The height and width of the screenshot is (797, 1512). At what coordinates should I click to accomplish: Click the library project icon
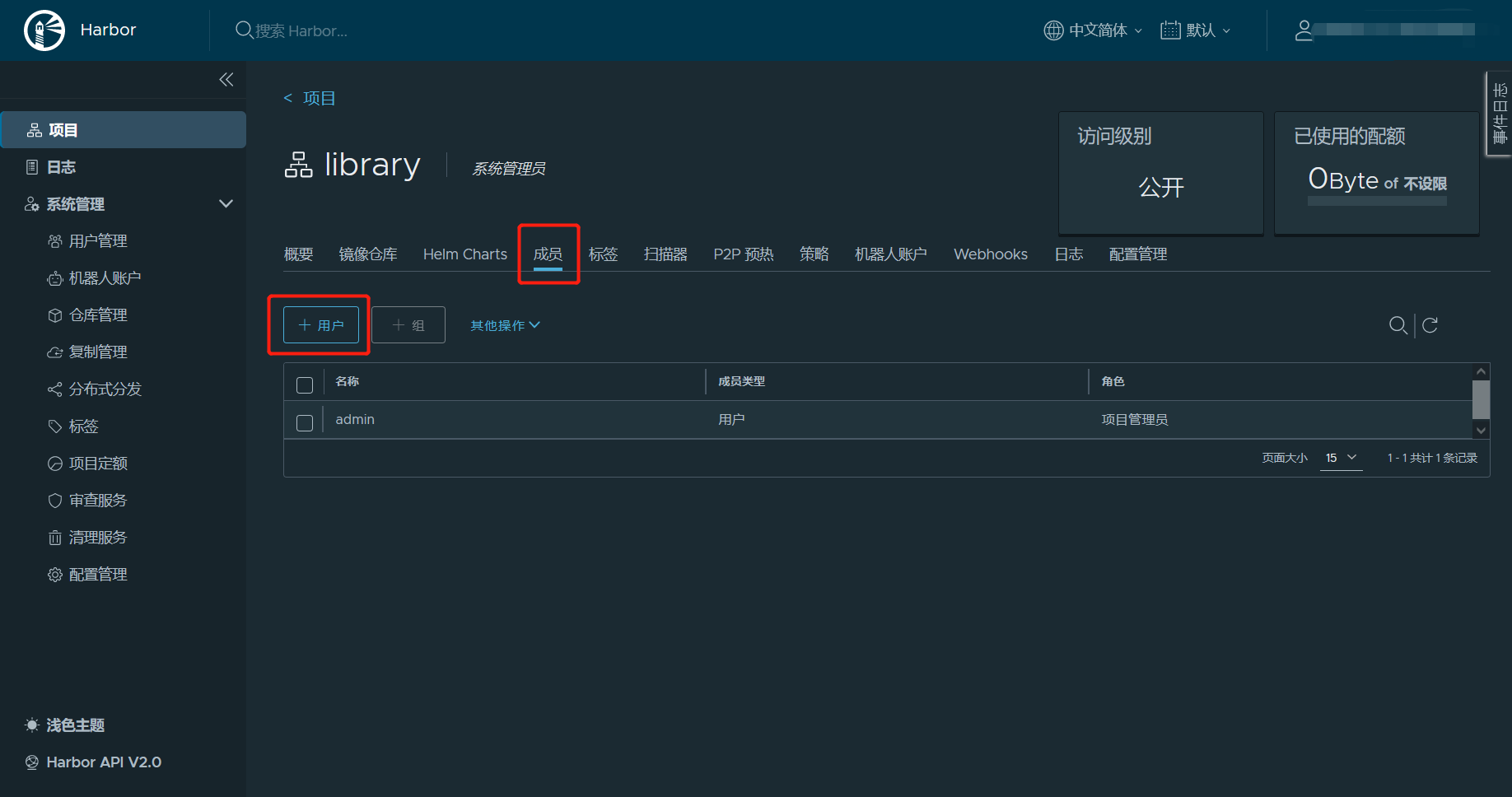298,165
